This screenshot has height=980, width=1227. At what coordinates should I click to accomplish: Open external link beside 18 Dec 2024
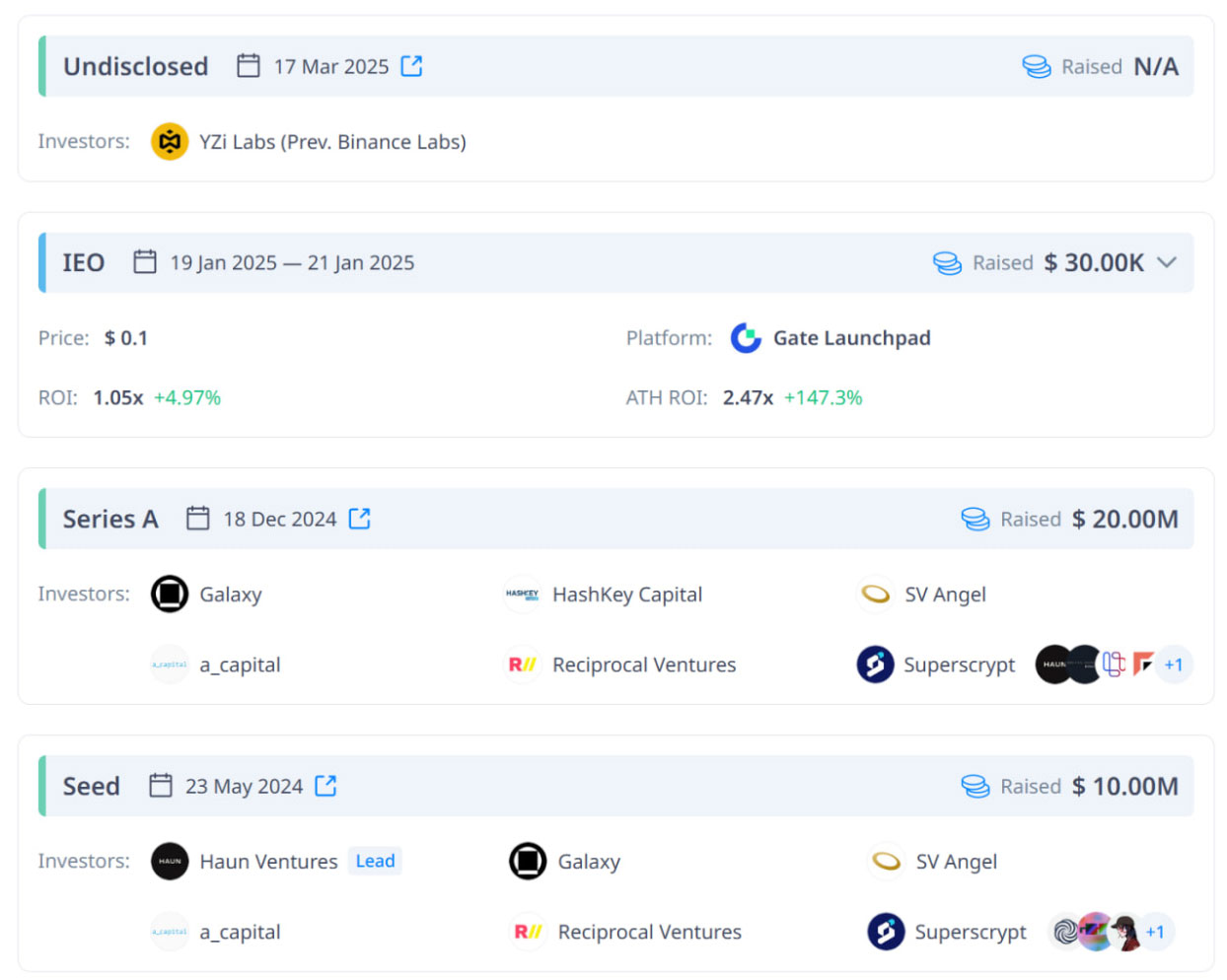coord(360,519)
